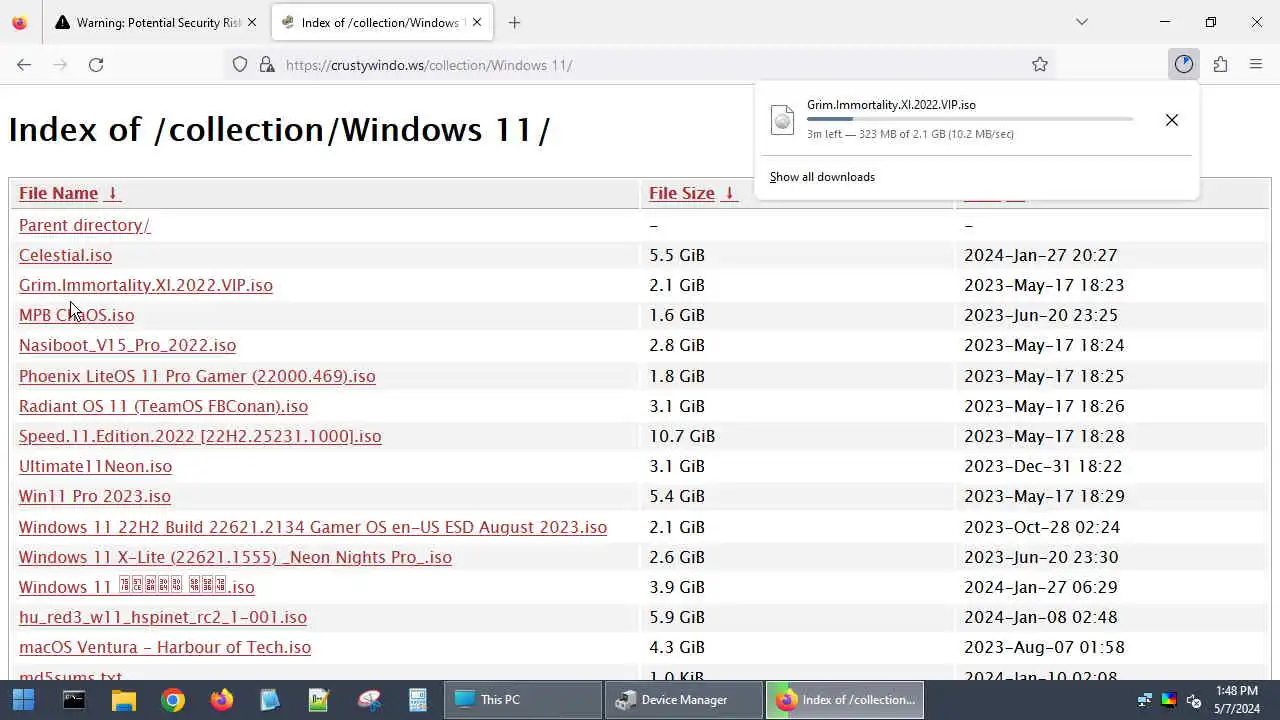Image resolution: width=1280 pixels, height=720 pixels.
Task: Click Windows 11 22H2 Build 22621.2134 Gamer OS link
Action: (313, 527)
